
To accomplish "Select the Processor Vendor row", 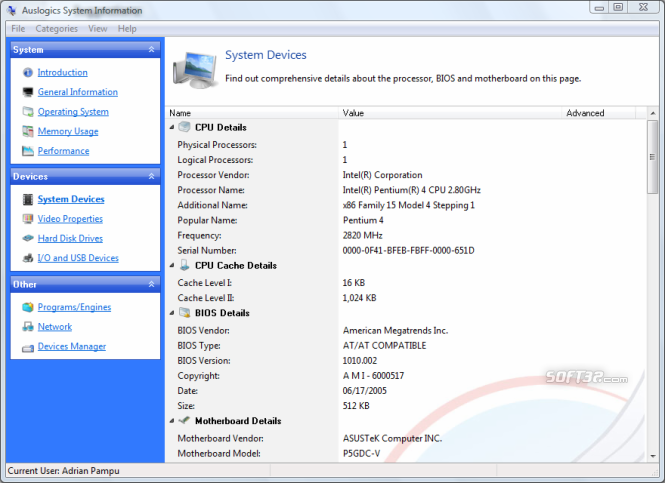I will [406, 175].
